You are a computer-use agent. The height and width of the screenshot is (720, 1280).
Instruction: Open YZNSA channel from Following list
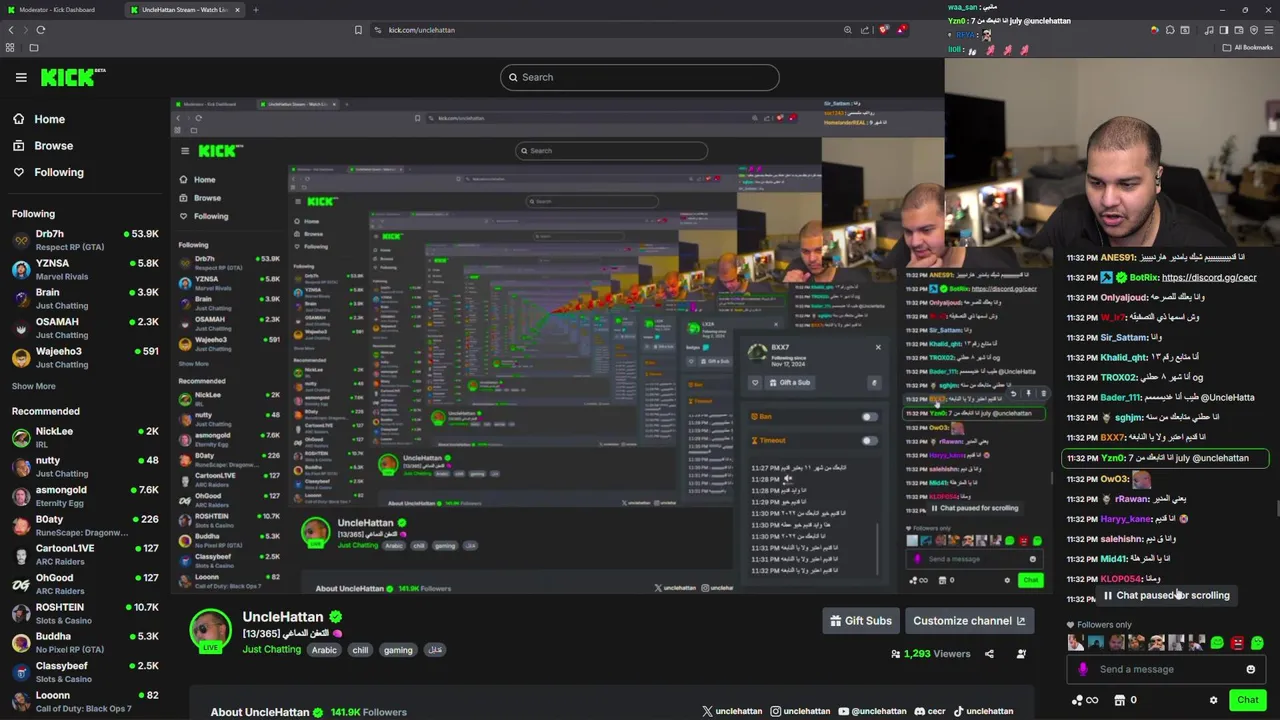click(85, 269)
